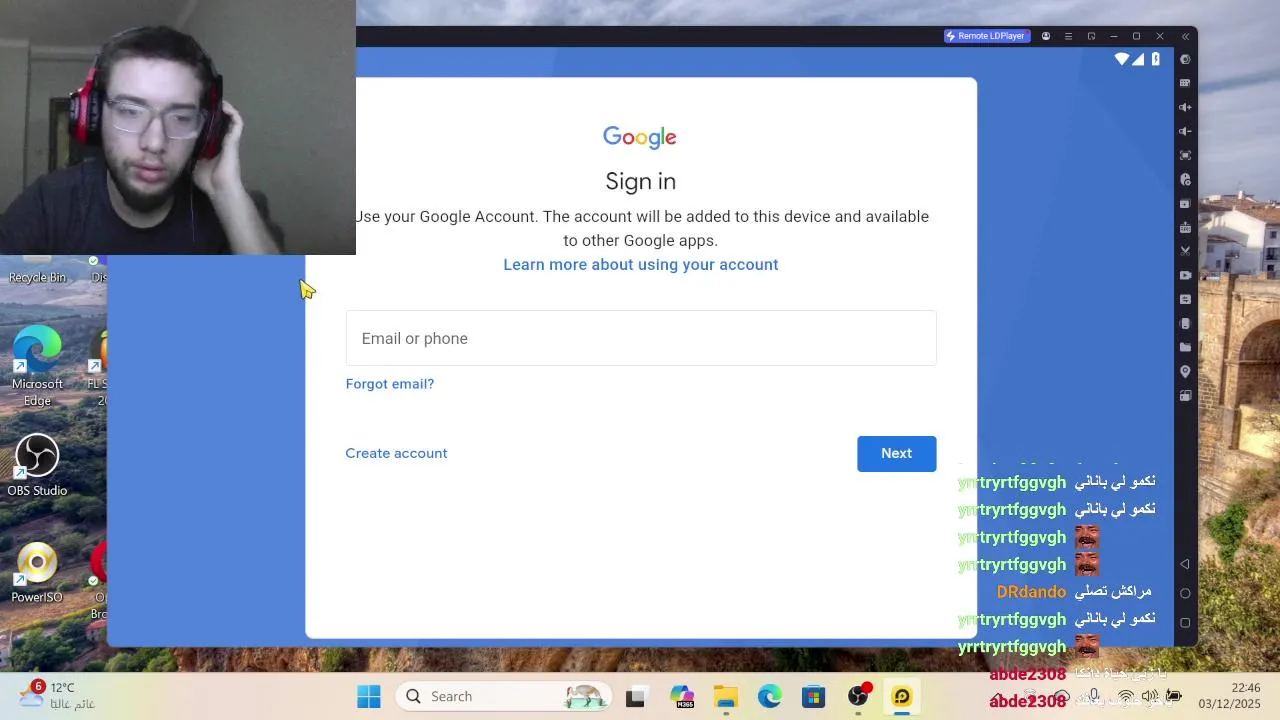Toggle fullscreen icon in LDPlayer sidebar

click(x=1185, y=155)
